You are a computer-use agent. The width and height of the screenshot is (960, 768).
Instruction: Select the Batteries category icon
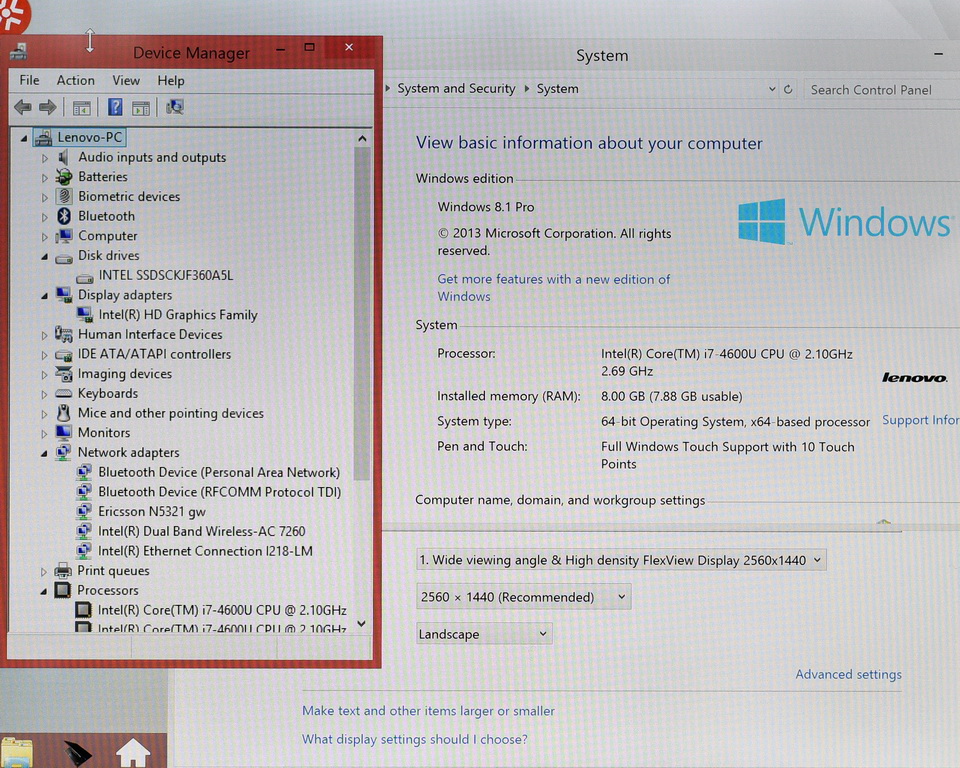pos(63,177)
